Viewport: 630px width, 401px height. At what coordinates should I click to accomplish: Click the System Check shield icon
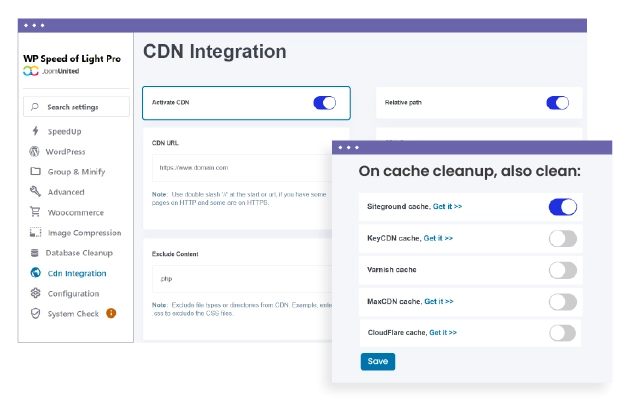point(35,313)
